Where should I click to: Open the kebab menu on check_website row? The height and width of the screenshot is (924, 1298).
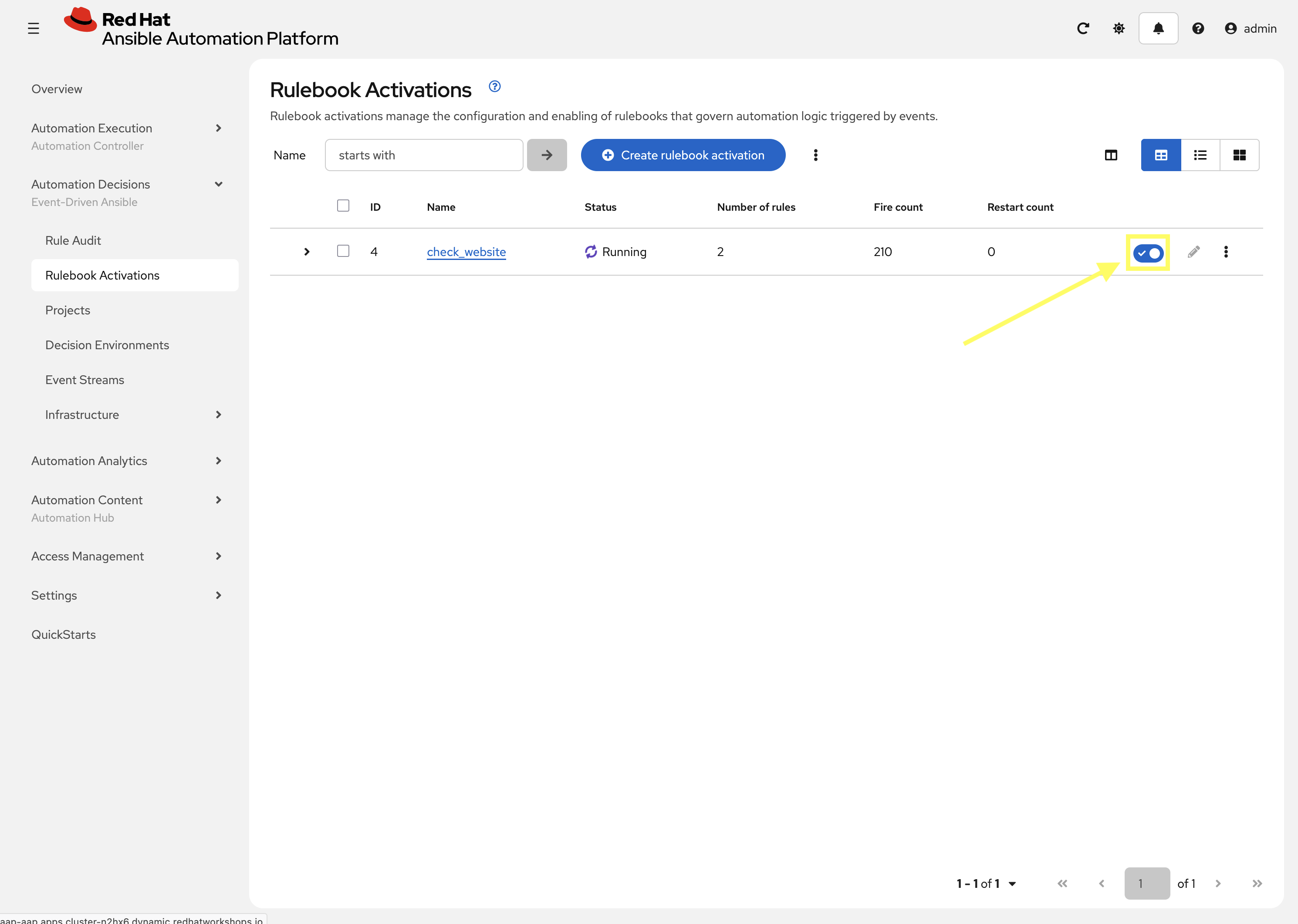[1226, 252]
